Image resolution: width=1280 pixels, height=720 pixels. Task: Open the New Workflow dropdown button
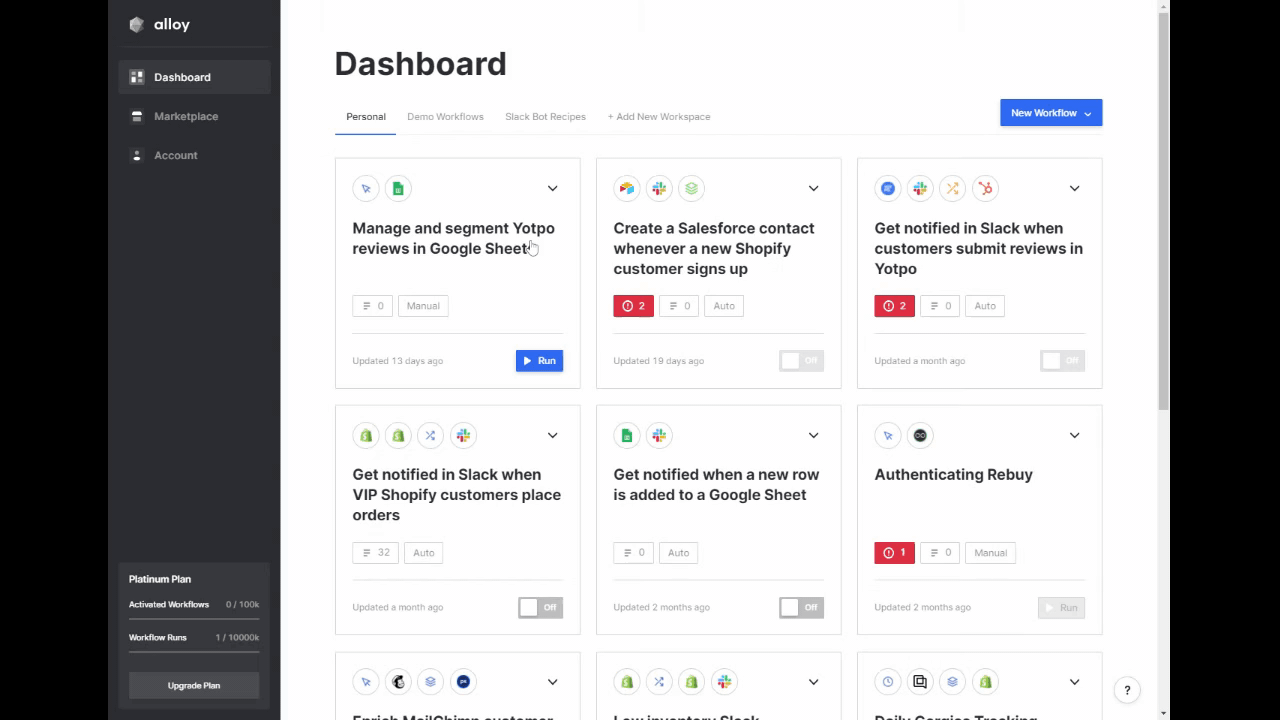click(x=1051, y=113)
